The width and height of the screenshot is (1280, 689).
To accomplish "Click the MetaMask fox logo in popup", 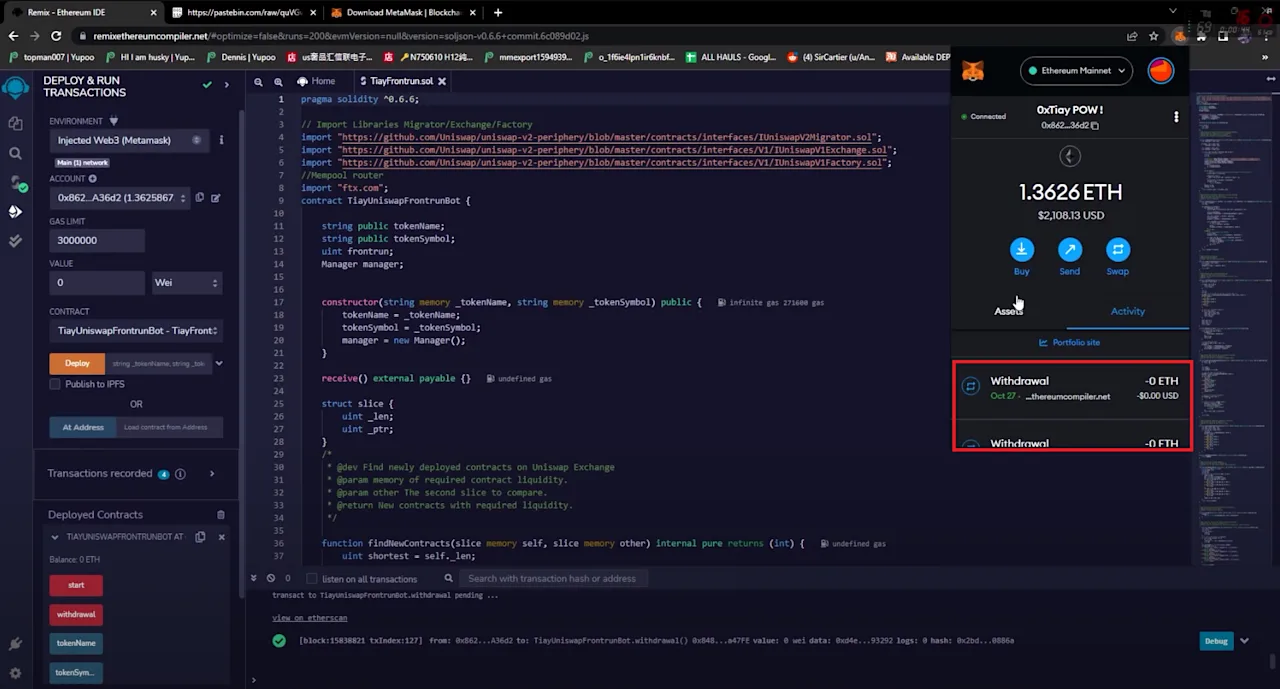I will (972, 71).
